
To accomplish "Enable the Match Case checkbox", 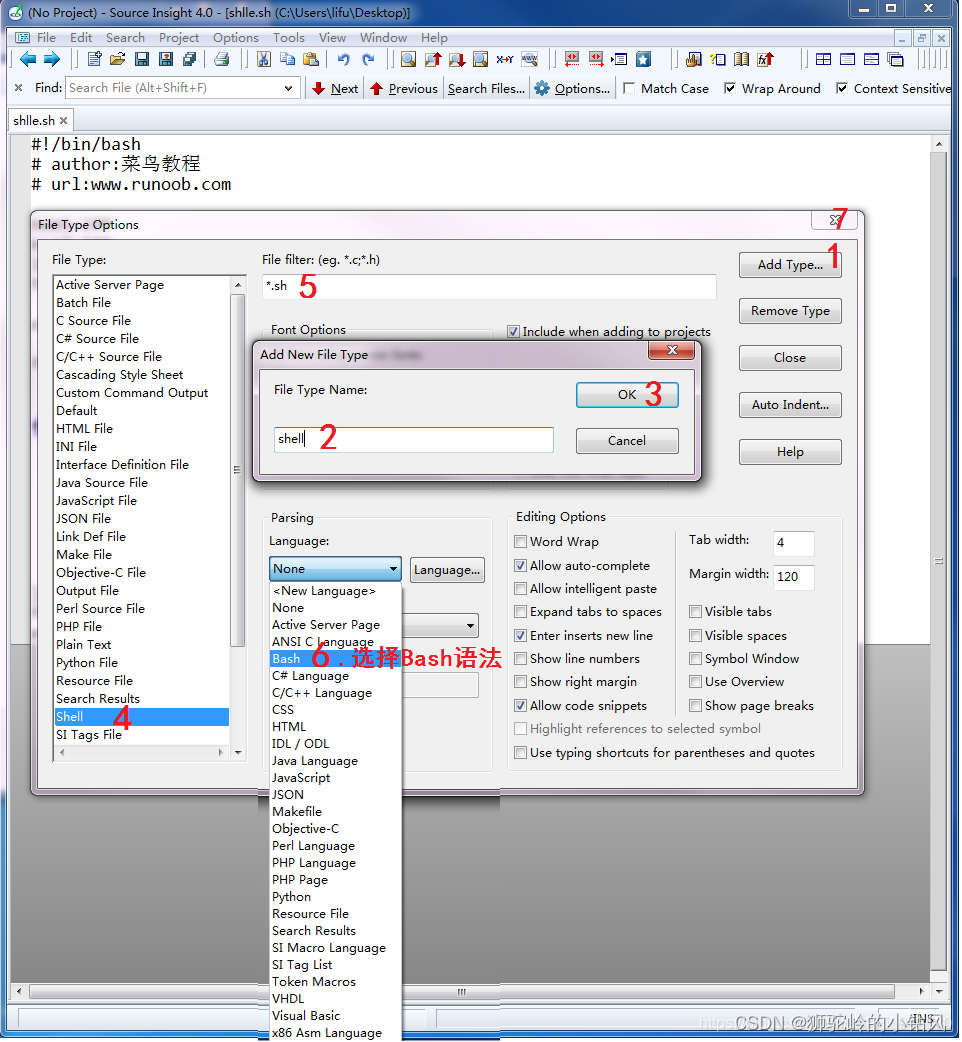I will (x=629, y=88).
